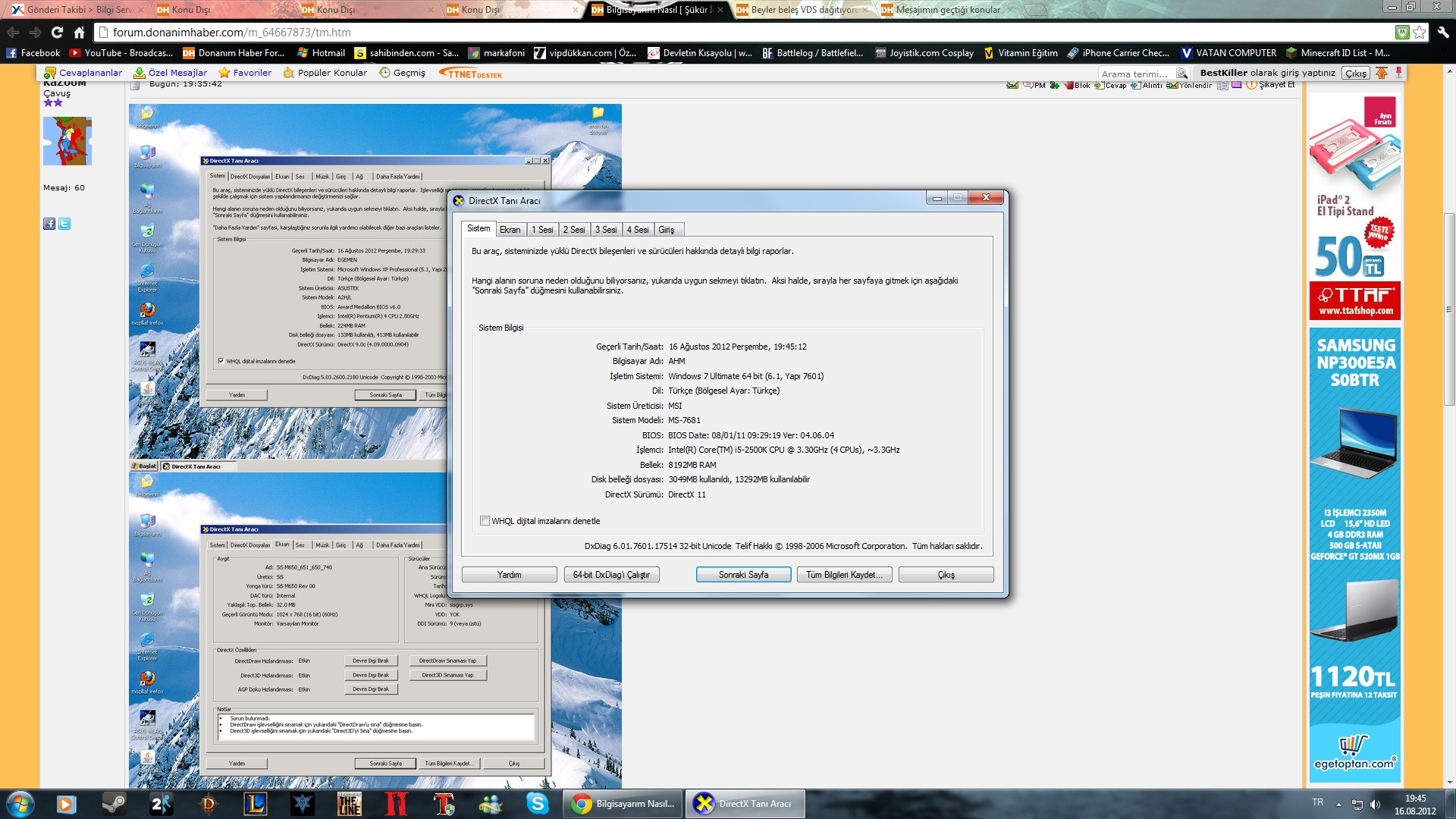Image resolution: width=1456 pixels, height=819 pixels.
Task: Click 64-bit DxDiag'ı Çalıştır button
Action: tap(611, 575)
